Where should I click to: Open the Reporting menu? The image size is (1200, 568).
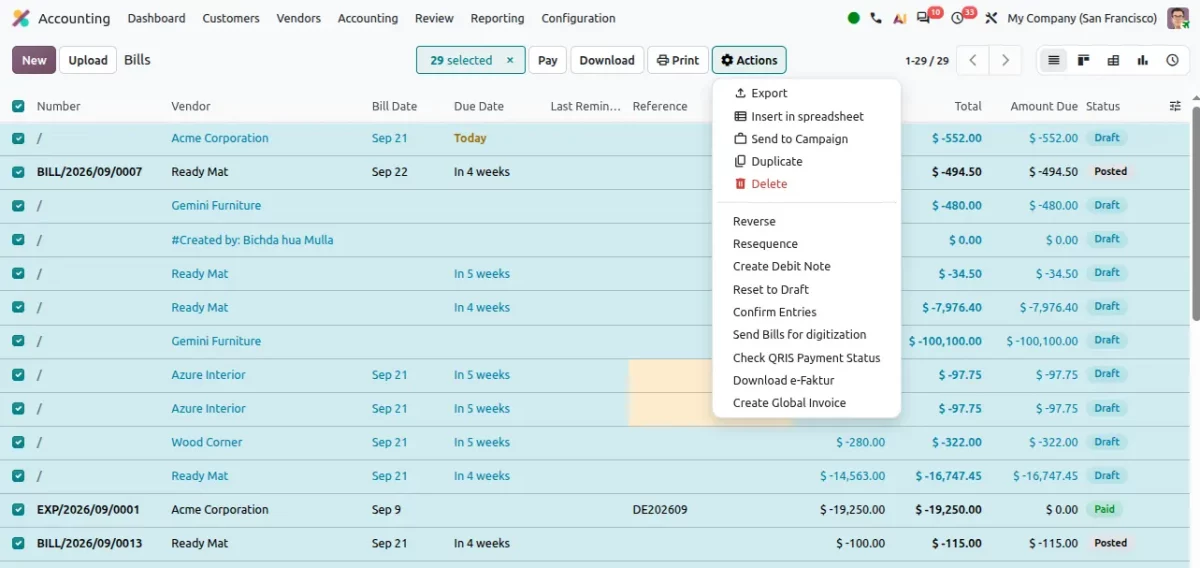pyautogui.click(x=497, y=18)
